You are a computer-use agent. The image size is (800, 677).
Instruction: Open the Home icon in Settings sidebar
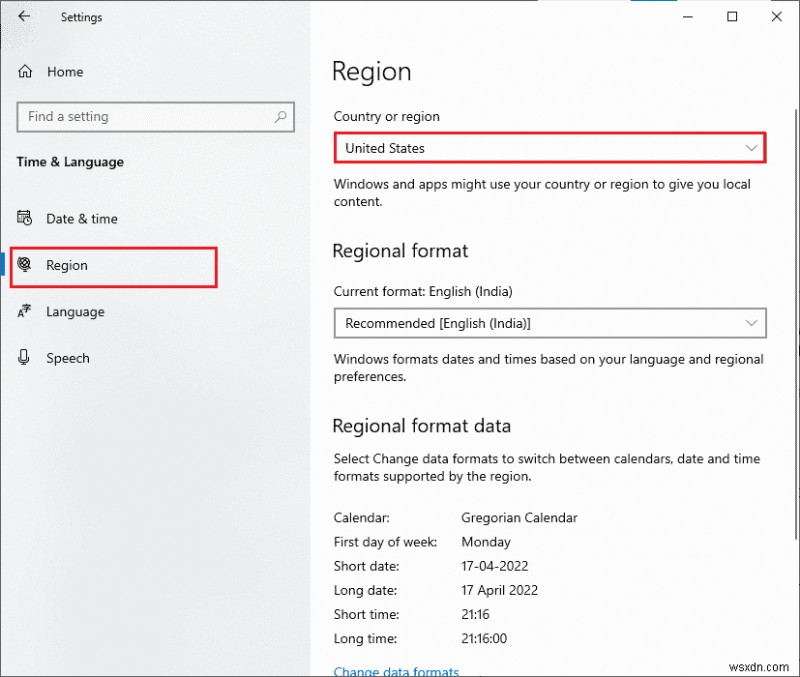point(24,71)
